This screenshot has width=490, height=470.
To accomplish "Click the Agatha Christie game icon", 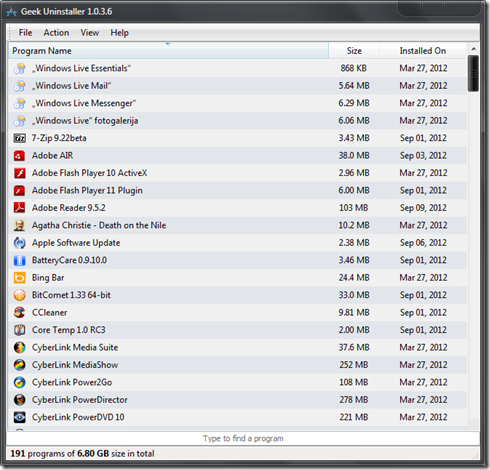I will point(19,225).
